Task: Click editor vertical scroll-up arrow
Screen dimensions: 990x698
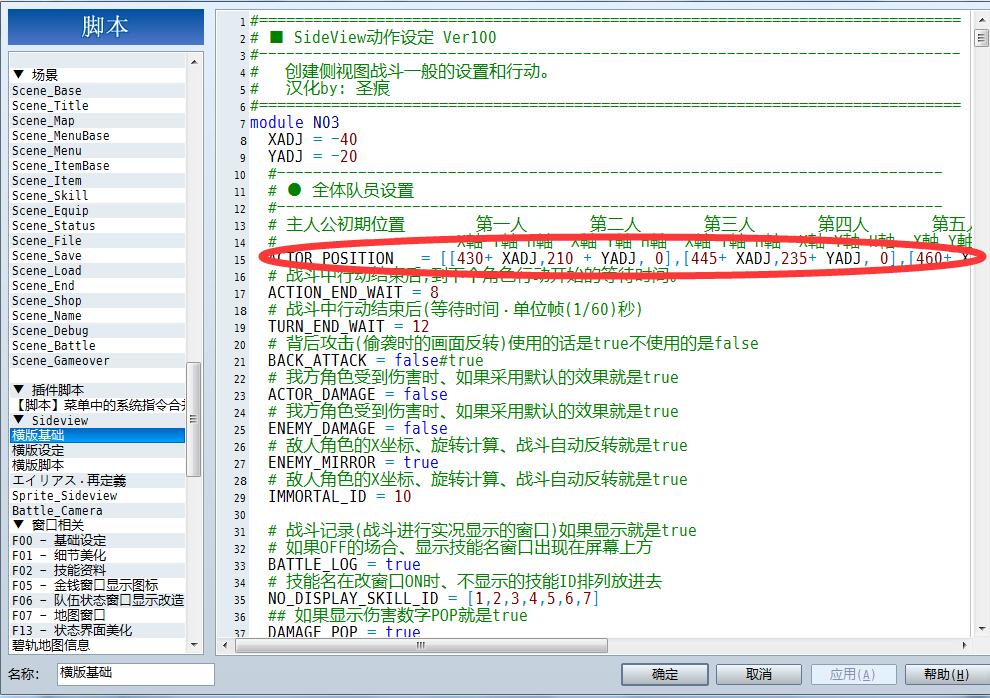Action: pos(981,20)
